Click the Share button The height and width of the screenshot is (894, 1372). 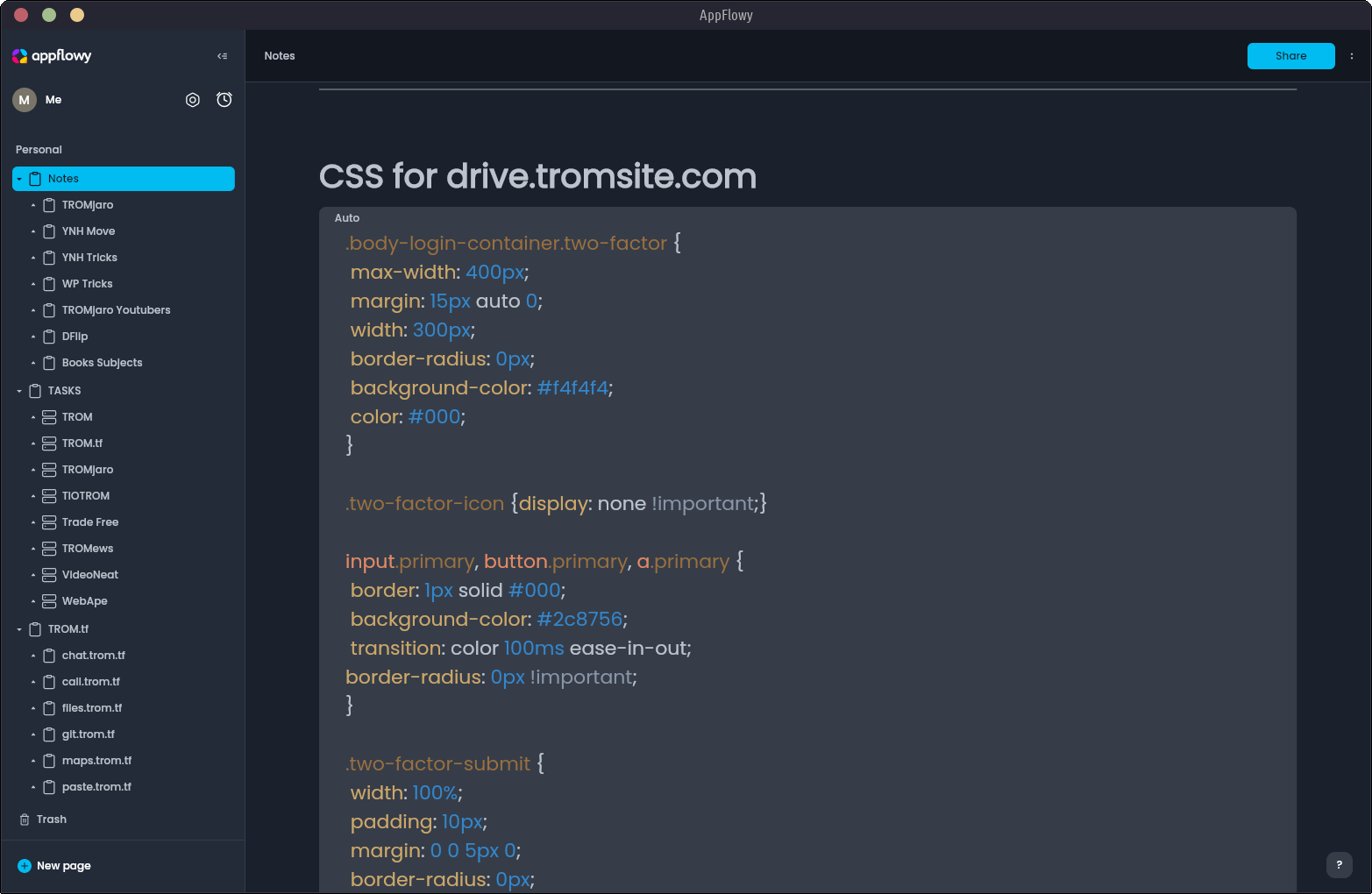1290,56
